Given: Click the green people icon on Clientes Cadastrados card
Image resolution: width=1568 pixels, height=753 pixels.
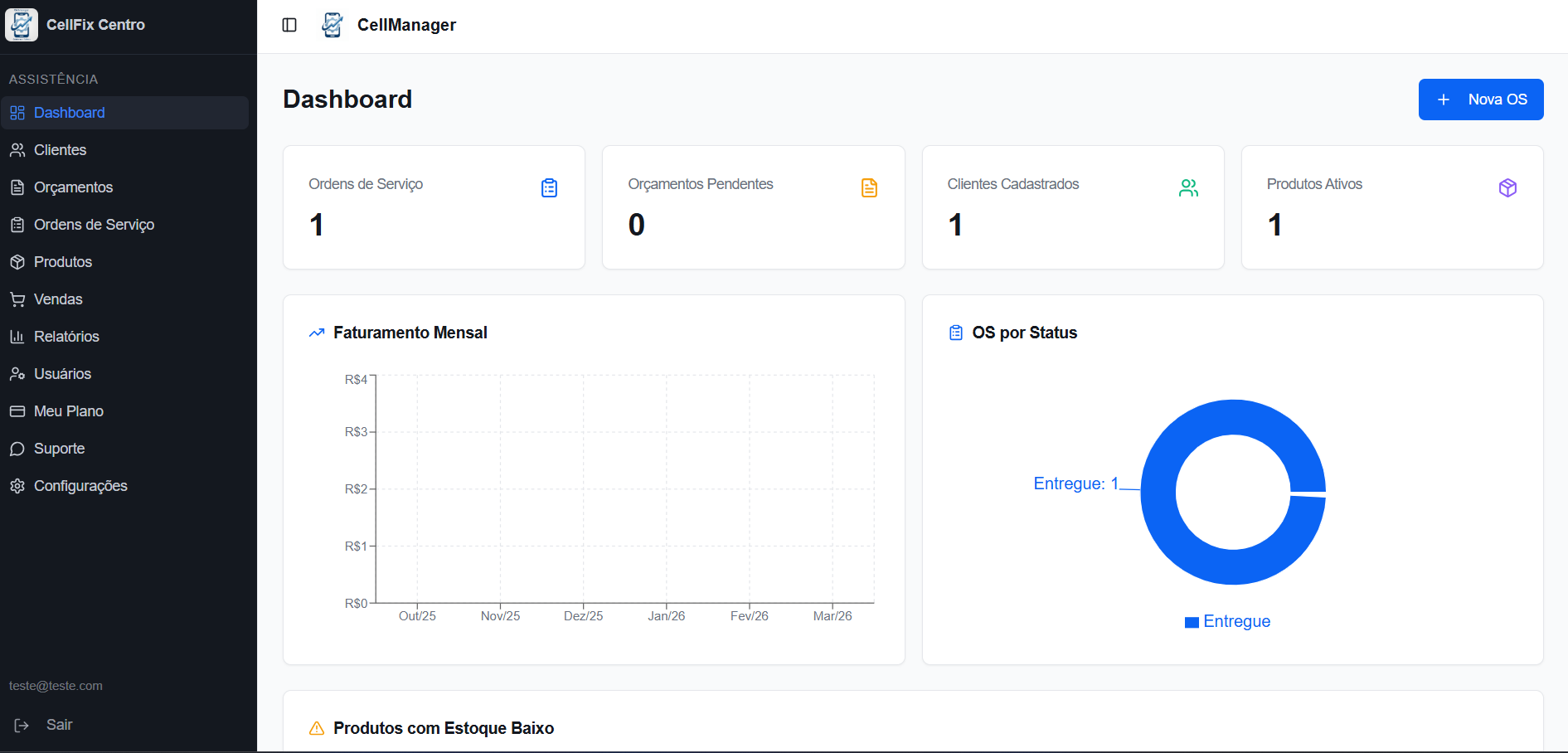Looking at the screenshot, I should pyautogui.click(x=1188, y=188).
